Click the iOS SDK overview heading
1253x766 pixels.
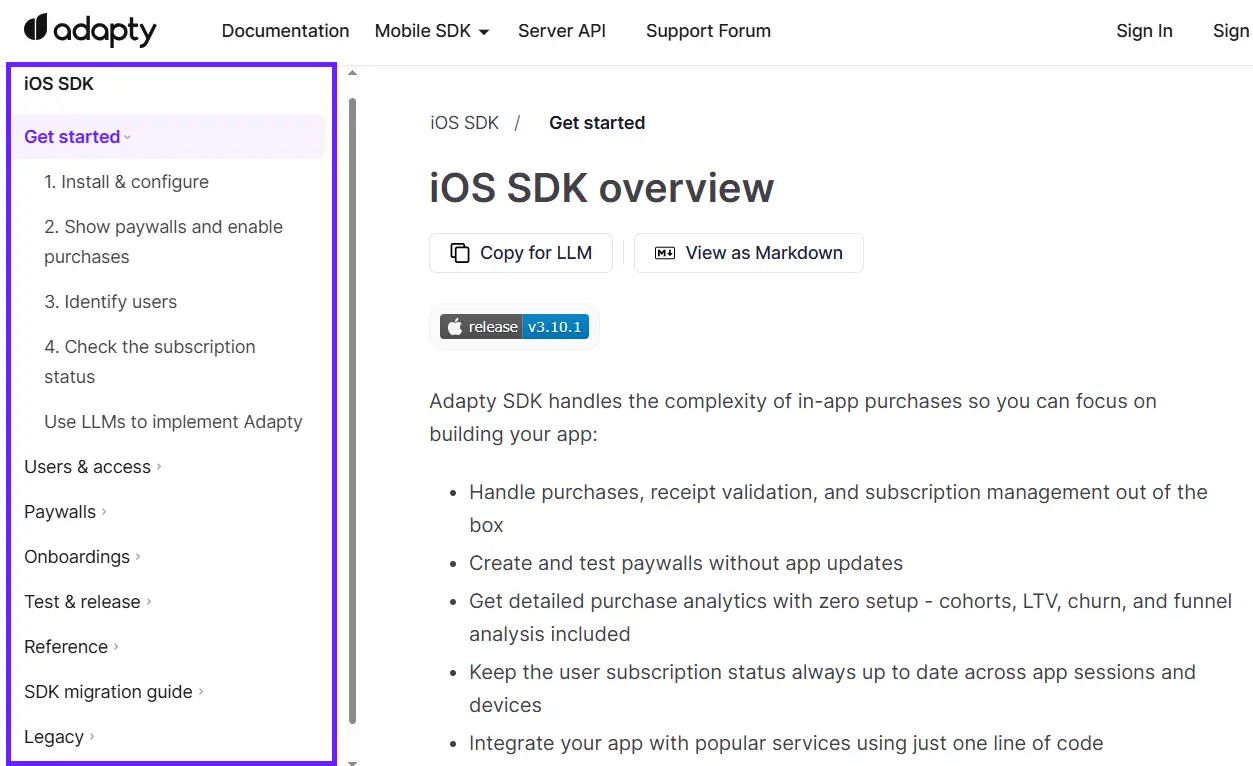click(x=602, y=188)
